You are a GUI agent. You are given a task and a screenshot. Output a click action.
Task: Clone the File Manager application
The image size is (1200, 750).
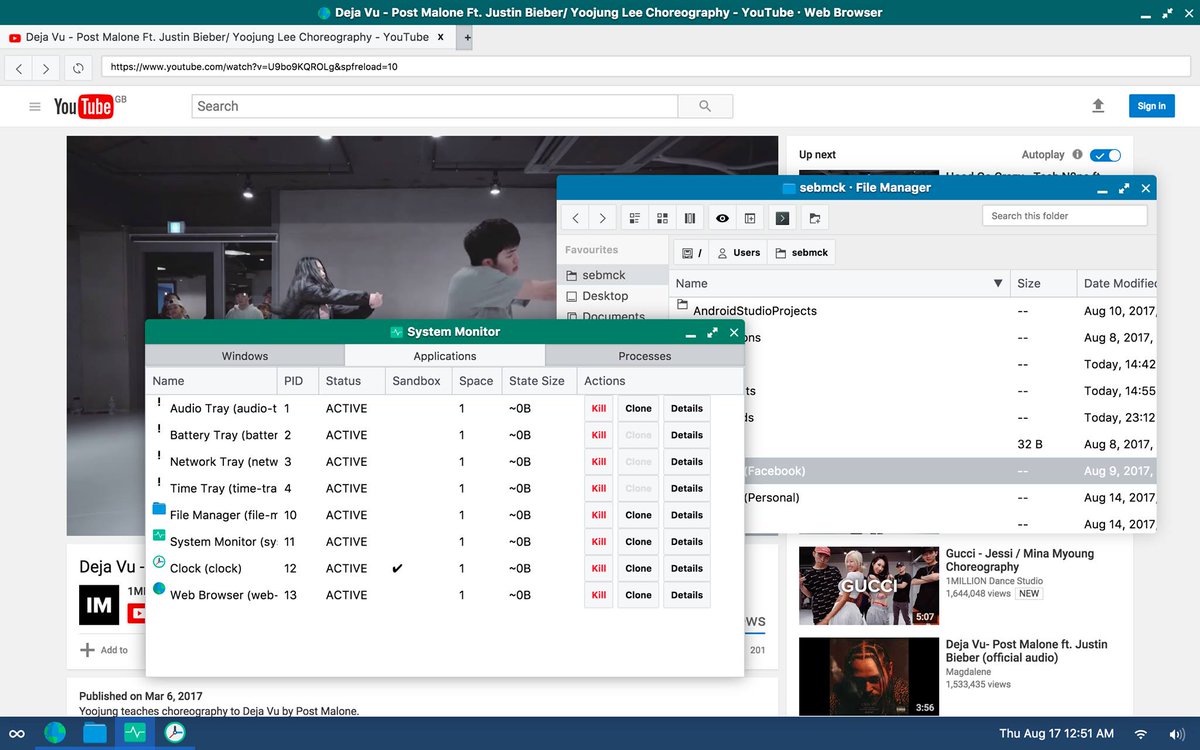[x=638, y=515]
